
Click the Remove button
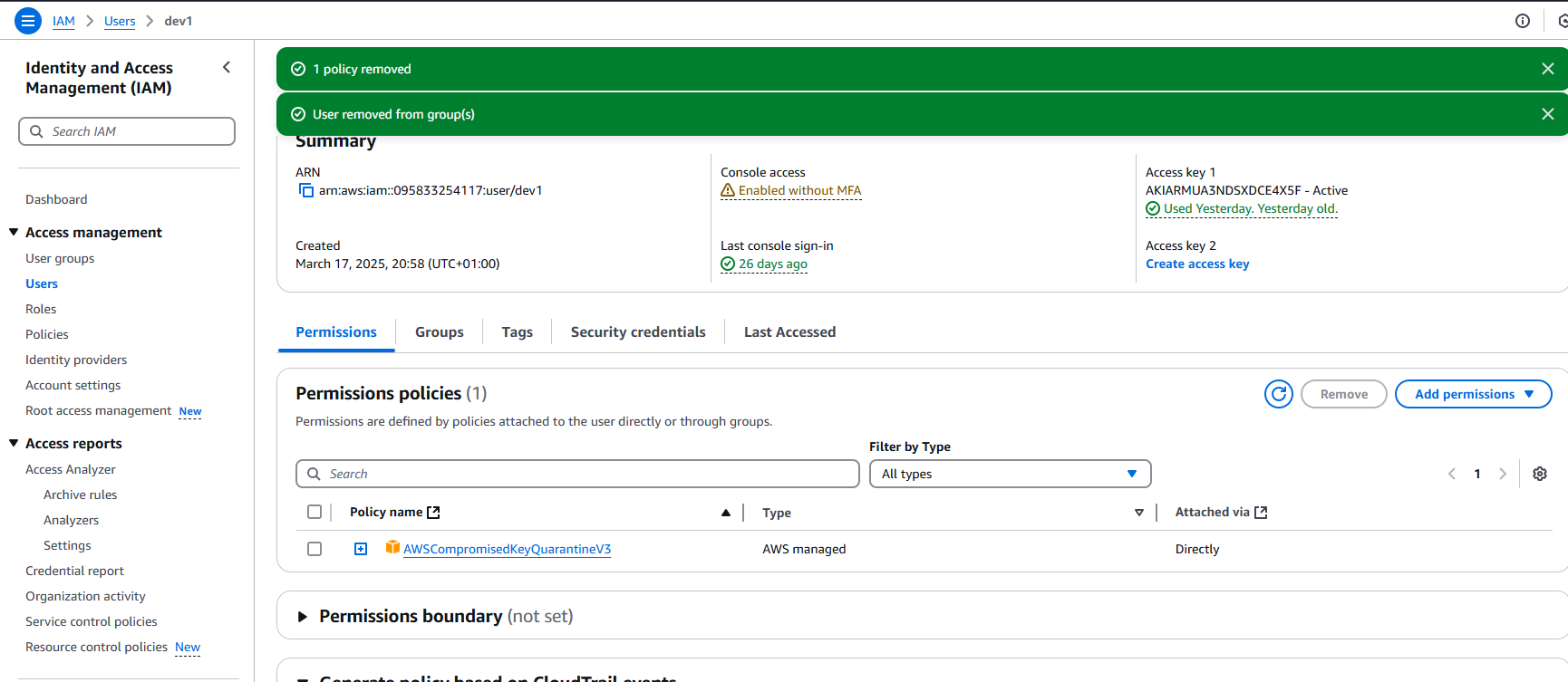tap(1344, 394)
